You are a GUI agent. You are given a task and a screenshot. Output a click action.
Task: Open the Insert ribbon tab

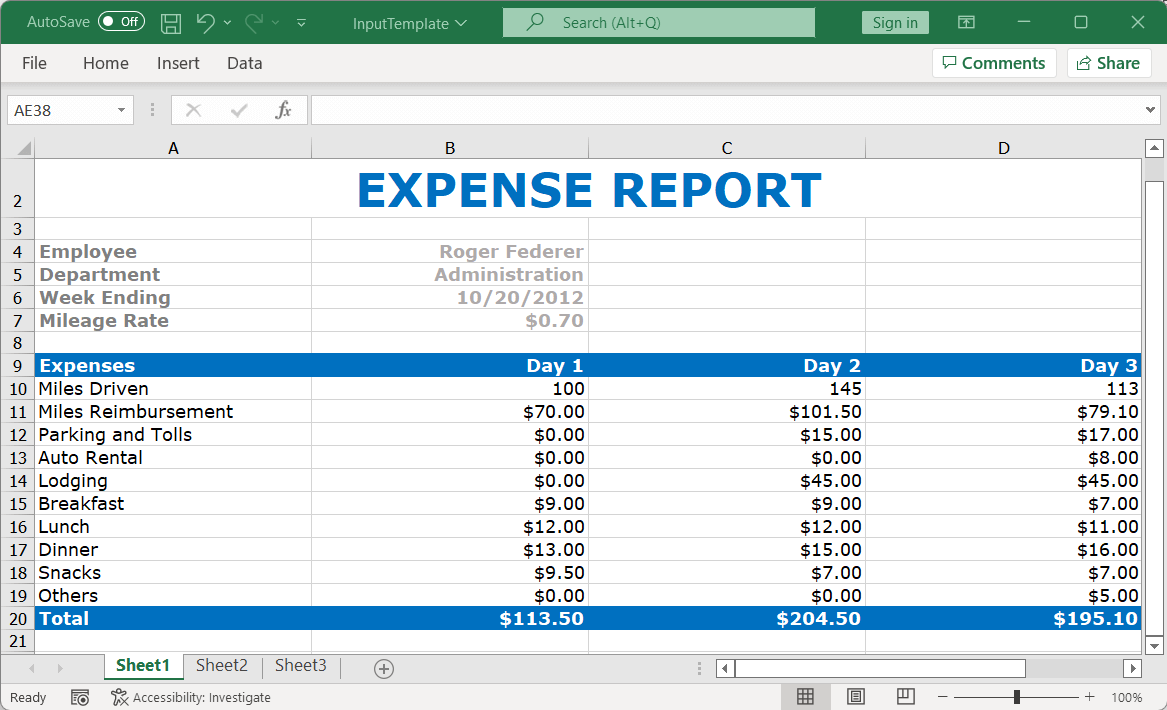(x=178, y=63)
